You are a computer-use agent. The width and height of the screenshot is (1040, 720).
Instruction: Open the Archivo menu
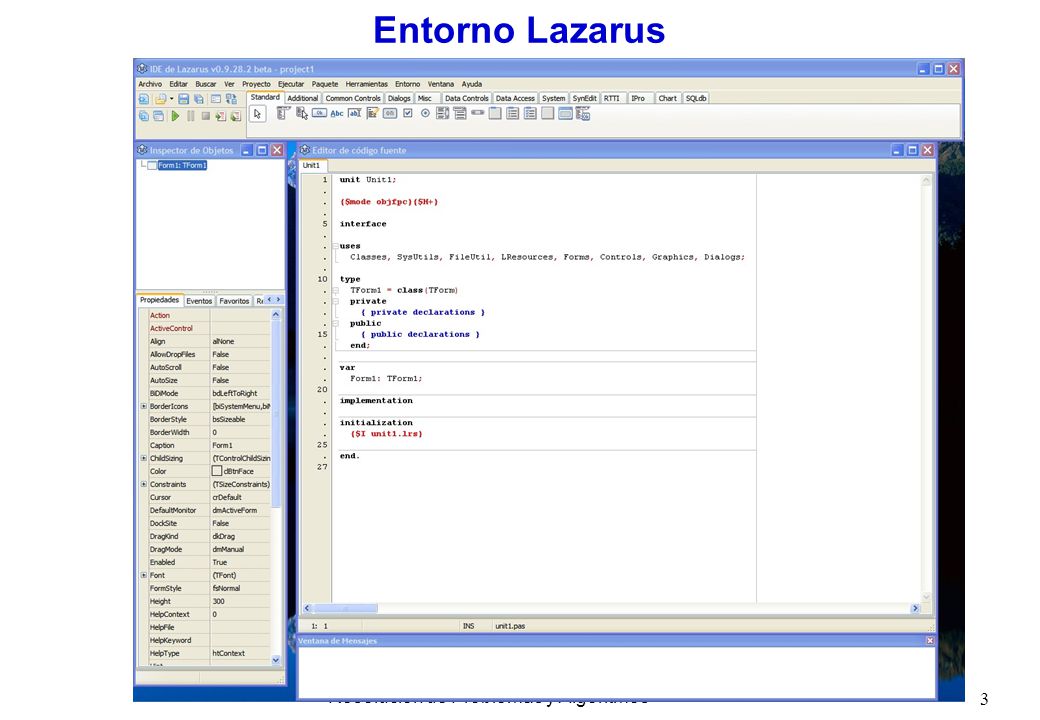click(150, 84)
